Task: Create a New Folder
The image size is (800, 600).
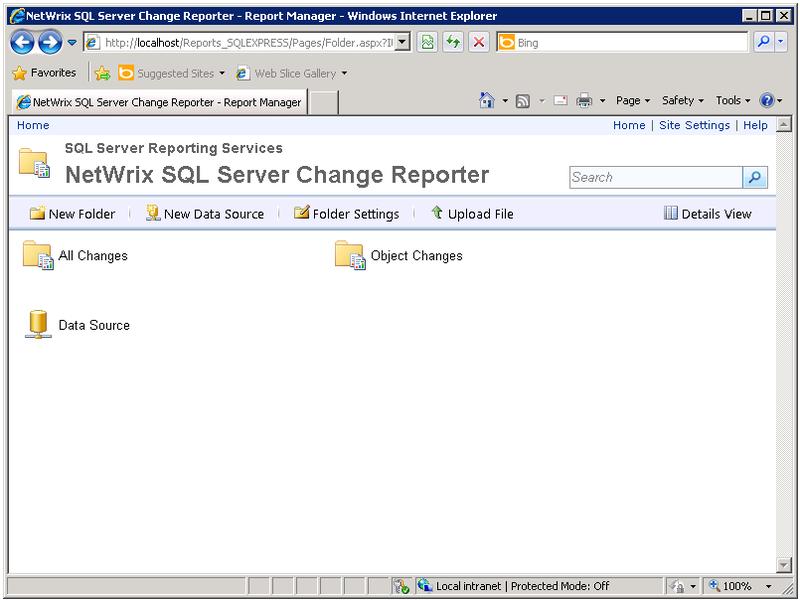Action: tap(72, 214)
